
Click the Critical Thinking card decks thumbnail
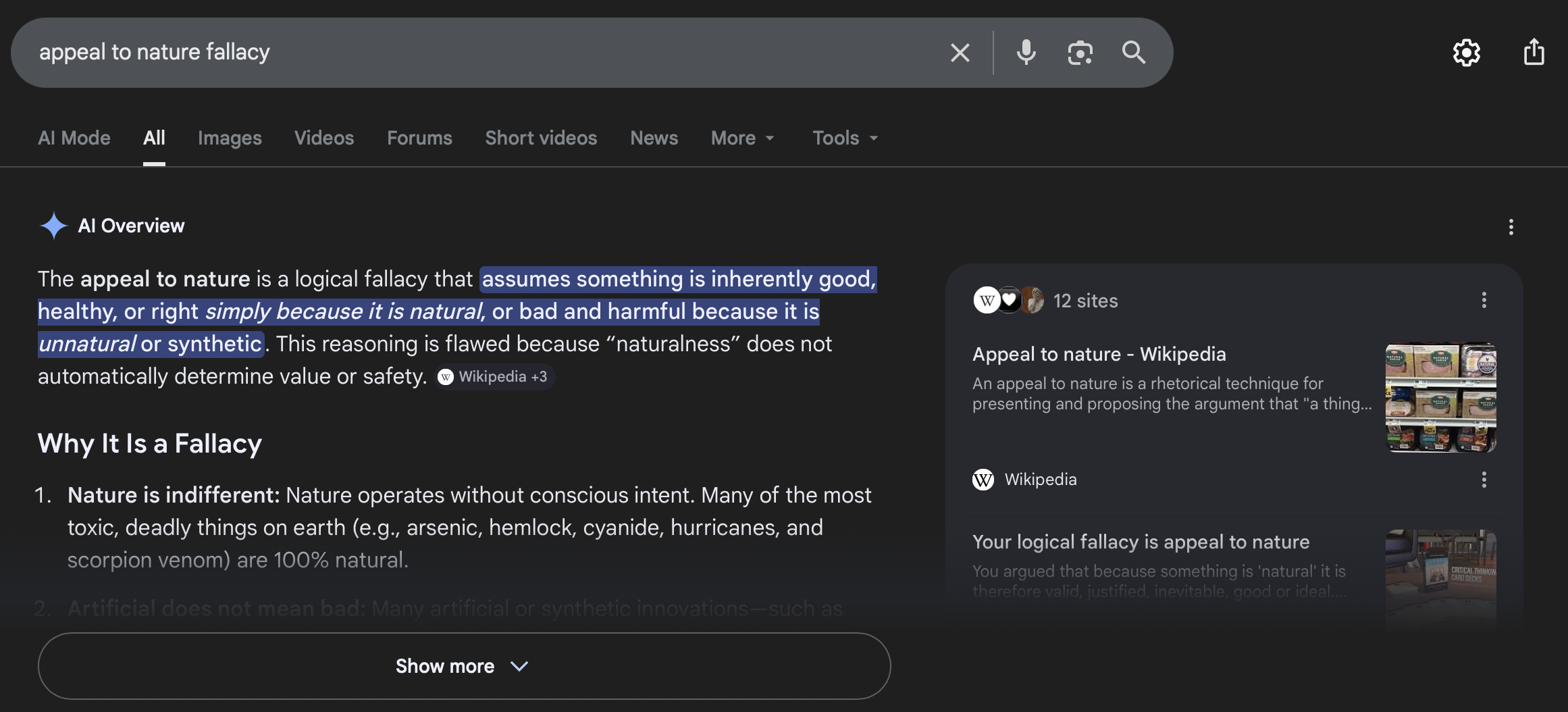pyautogui.click(x=1440, y=580)
